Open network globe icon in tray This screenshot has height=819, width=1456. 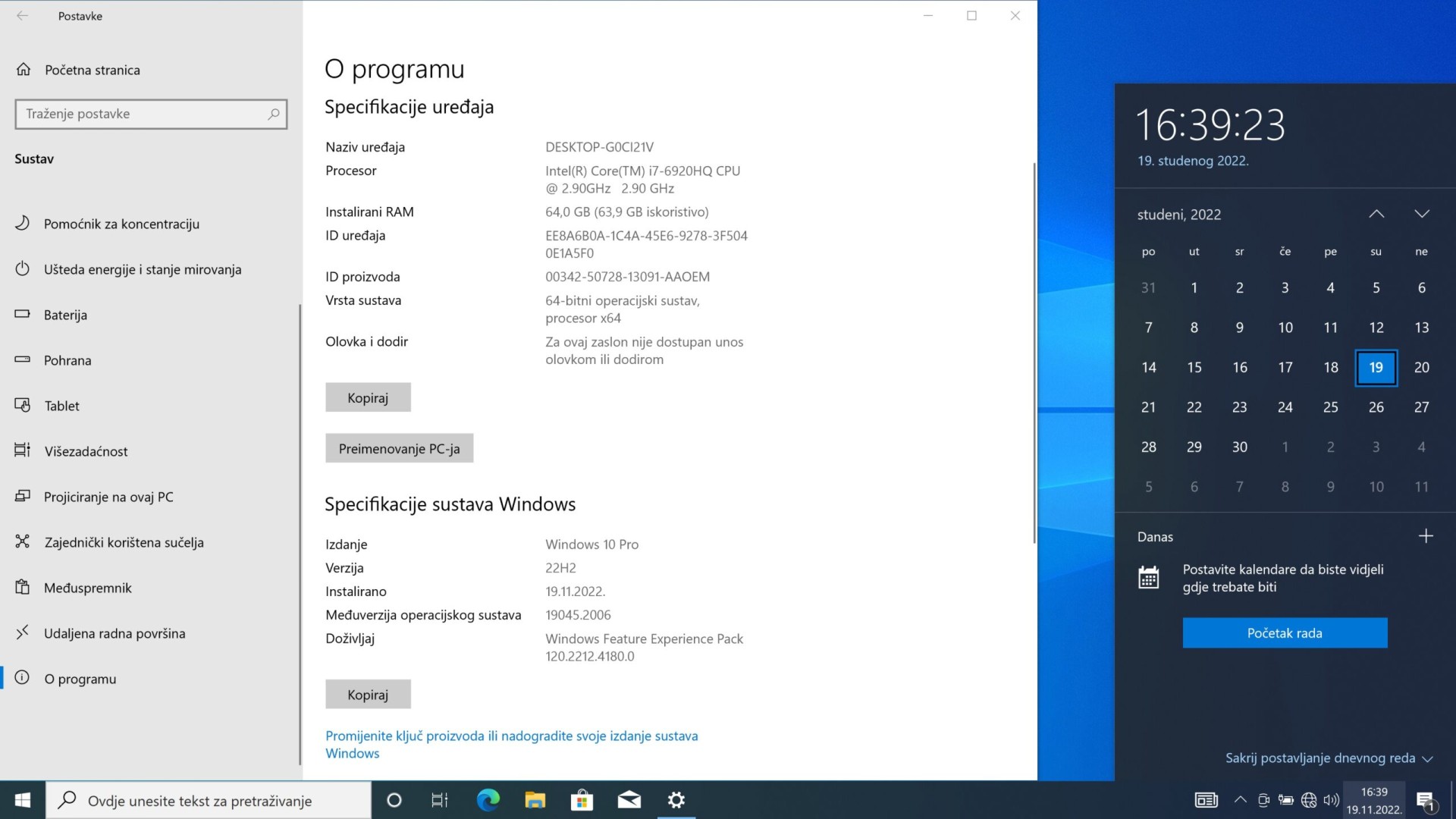[1309, 800]
